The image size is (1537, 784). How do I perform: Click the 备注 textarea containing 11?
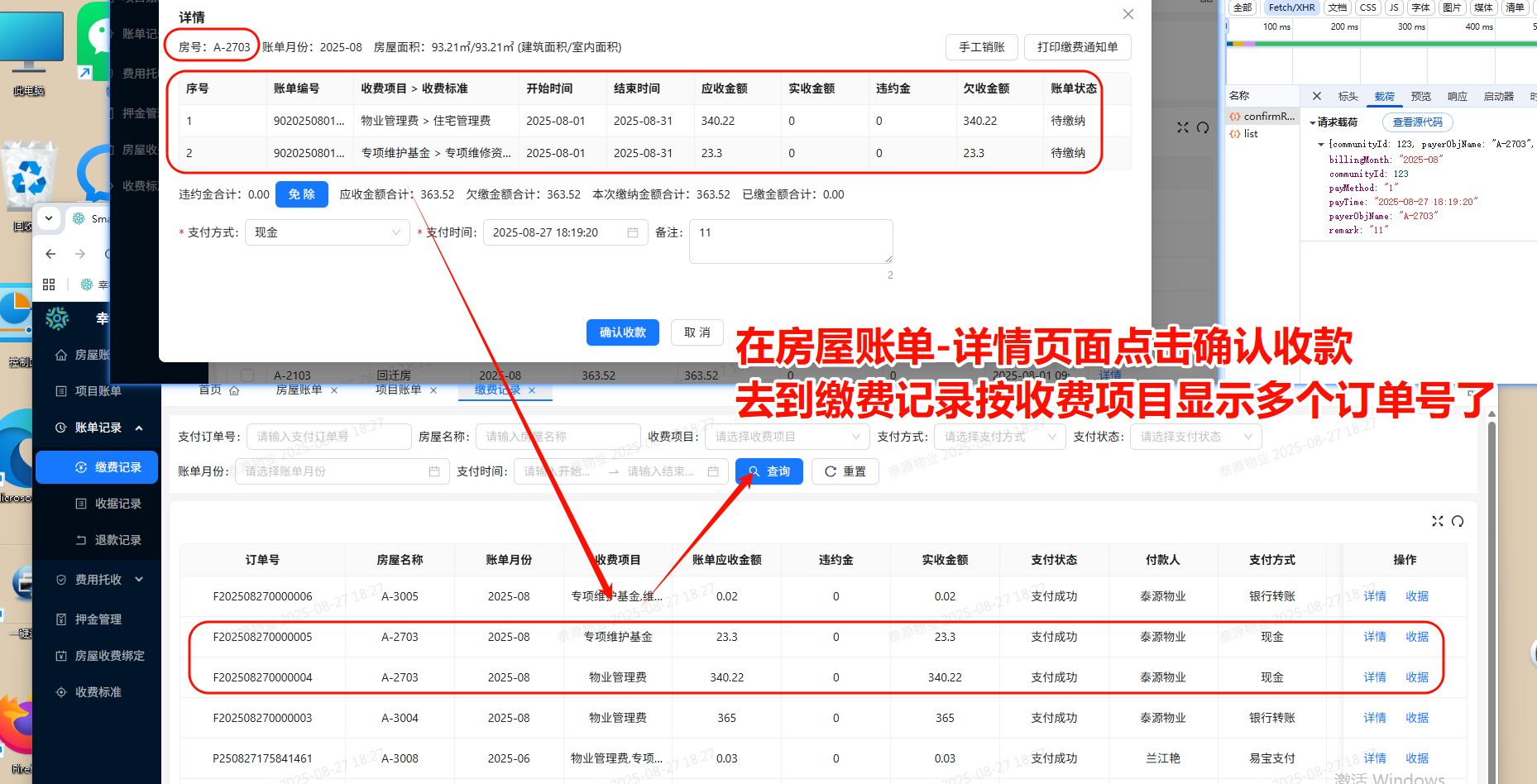[x=790, y=241]
